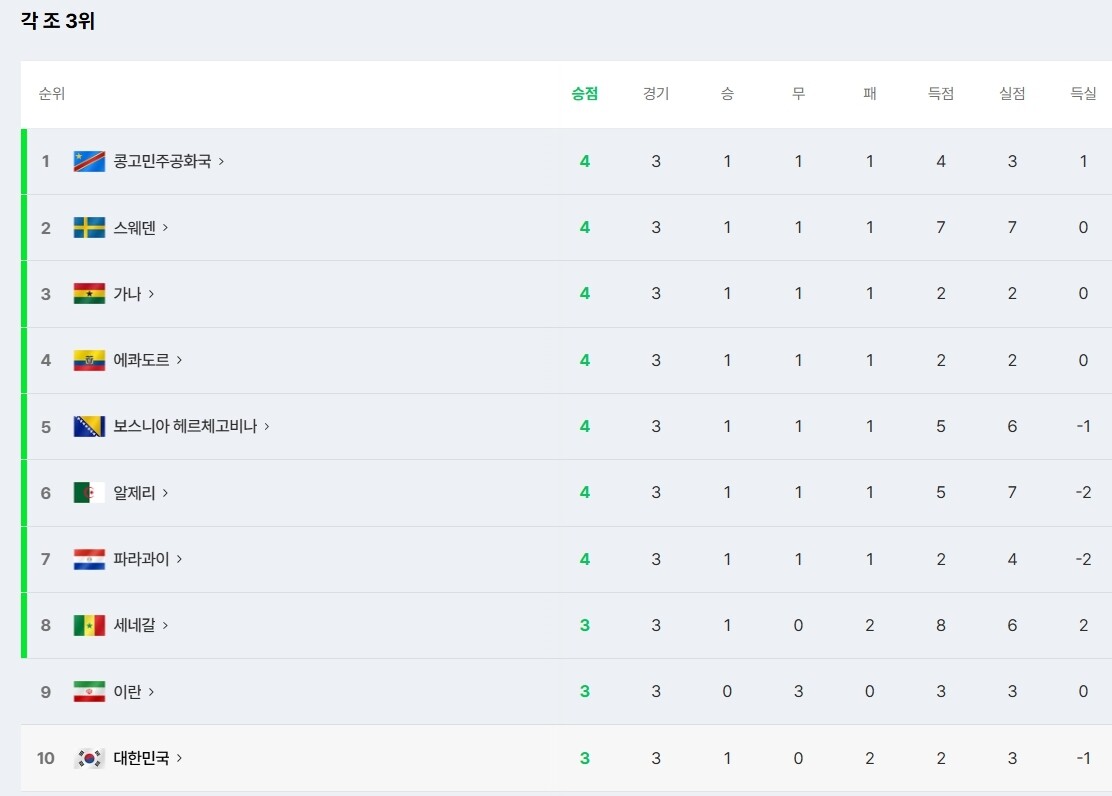Click the 득실 column header
This screenshot has width=1112, height=796.
click(x=1083, y=94)
